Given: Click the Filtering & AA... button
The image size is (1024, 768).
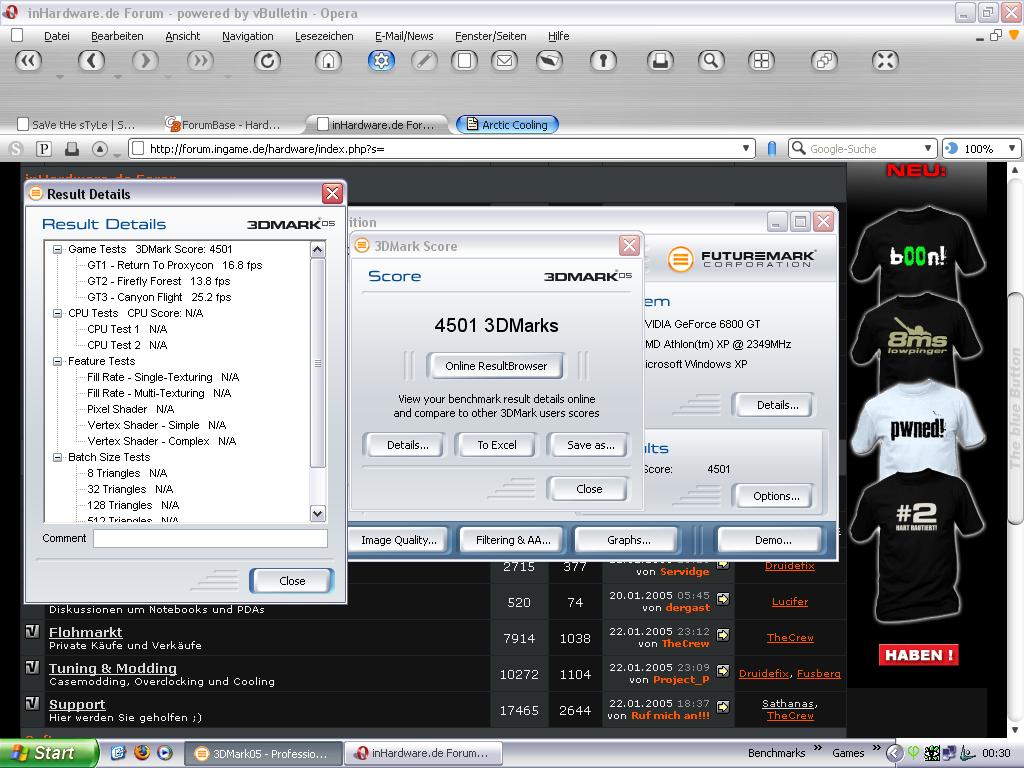Looking at the screenshot, I should [x=513, y=540].
